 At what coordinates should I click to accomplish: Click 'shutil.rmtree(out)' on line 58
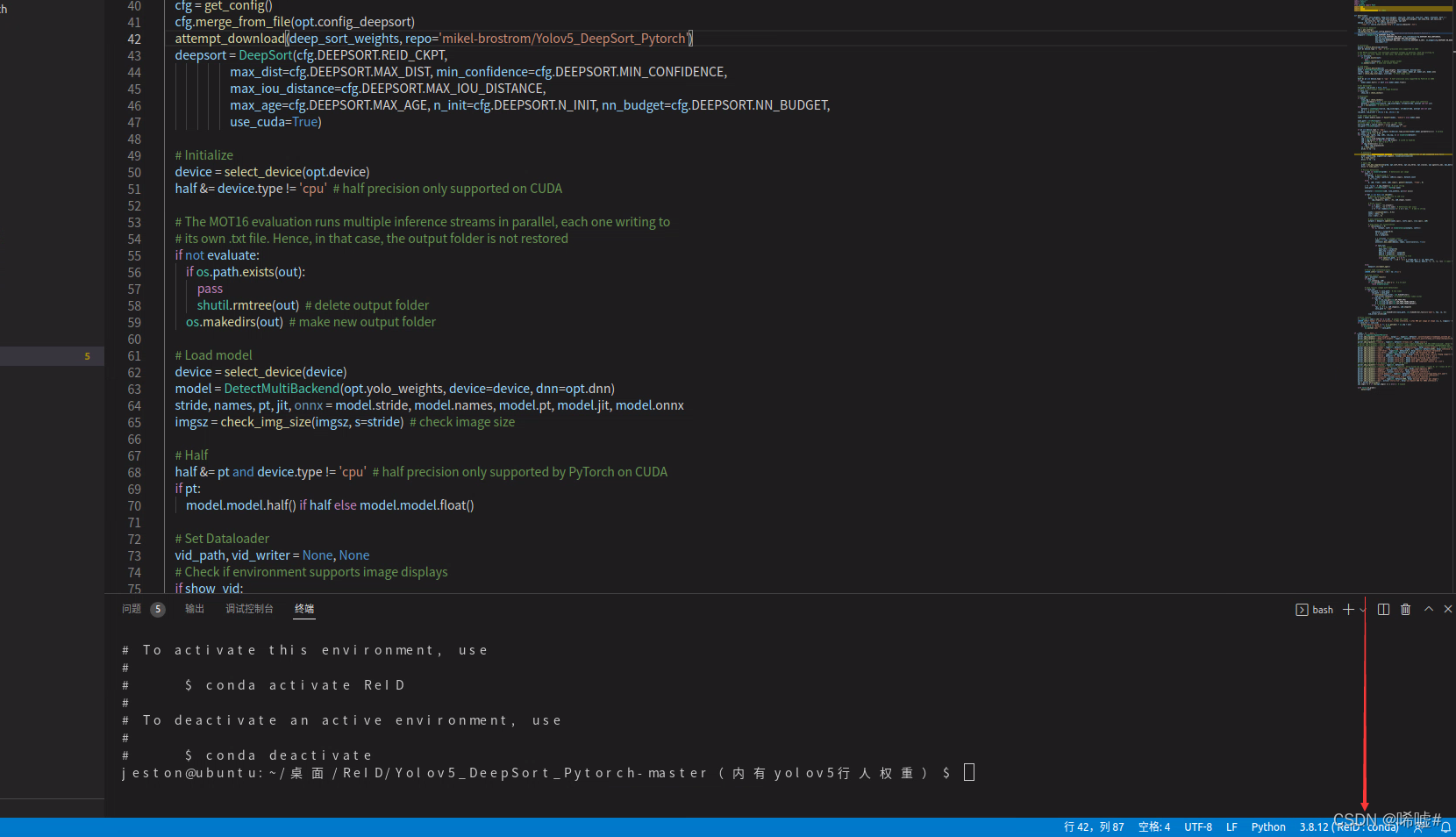tap(248, 305)
